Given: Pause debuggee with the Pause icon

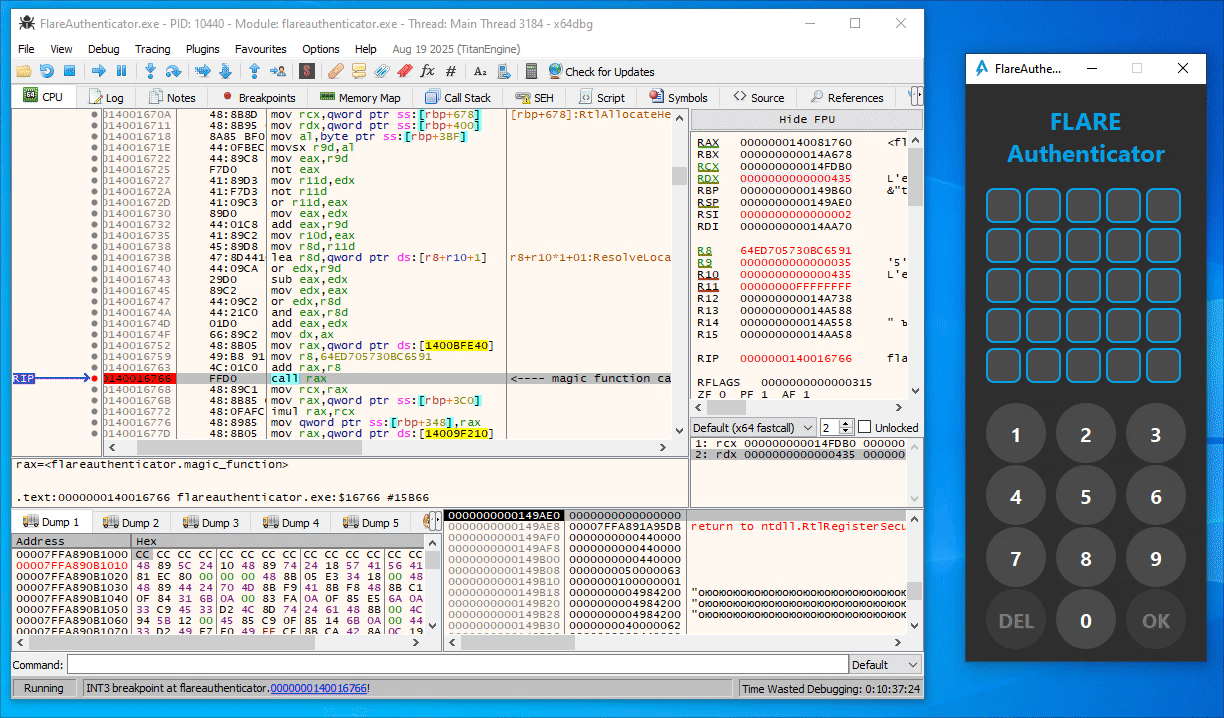Looking at the screenshot, I should coord(121,71).
